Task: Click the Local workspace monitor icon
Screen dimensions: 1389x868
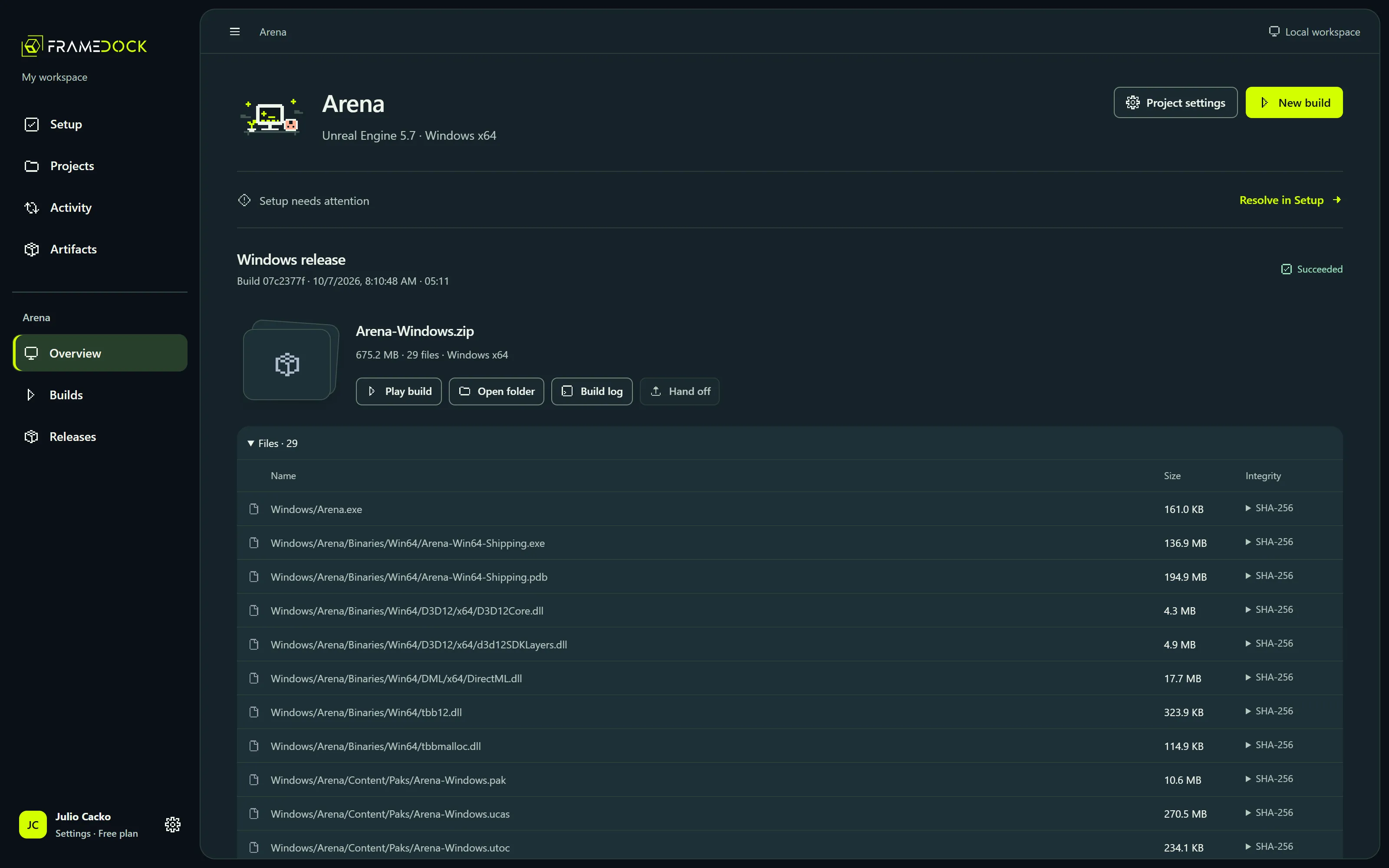Action: pyautogui.click(x=1274, y=32)
